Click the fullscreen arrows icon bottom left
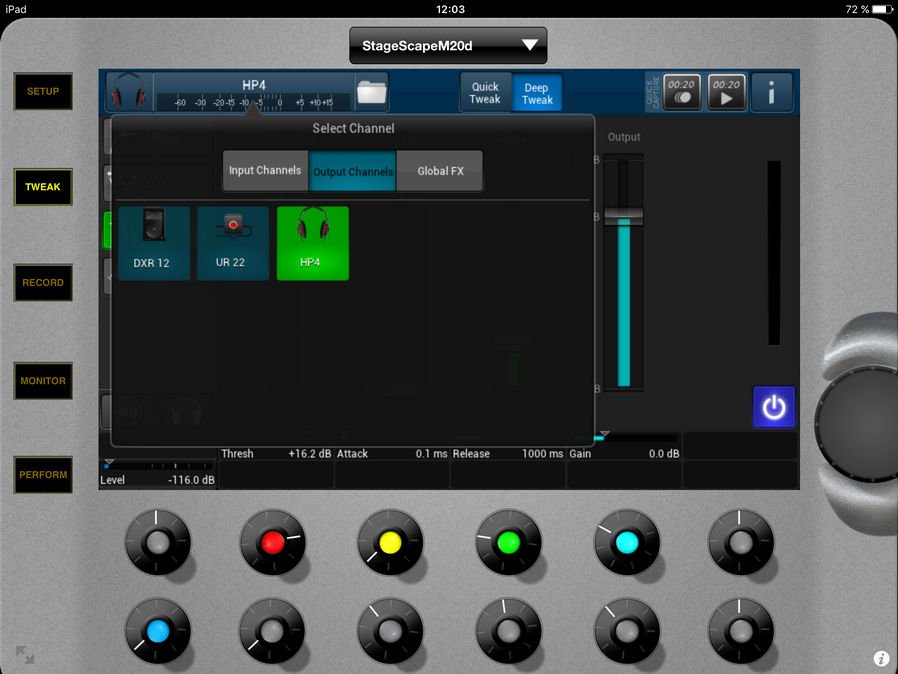The width and height of the screenshot is (898, 674). pyautogui.click(x=25, y=655)
